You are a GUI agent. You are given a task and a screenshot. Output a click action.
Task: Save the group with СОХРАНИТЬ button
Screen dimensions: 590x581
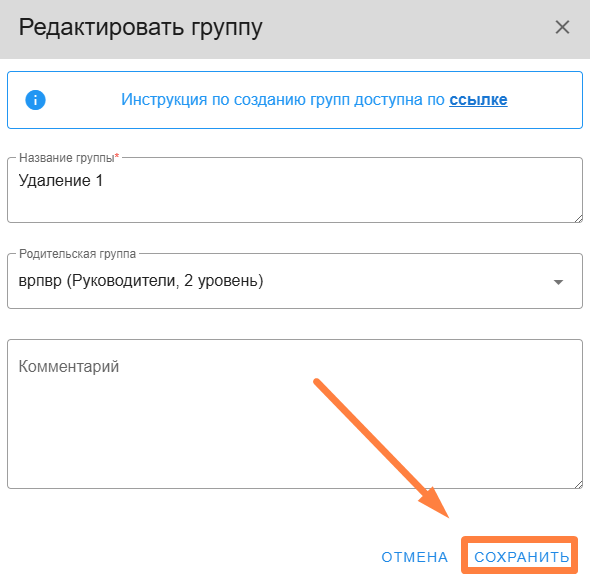click(x=521, y=557)
